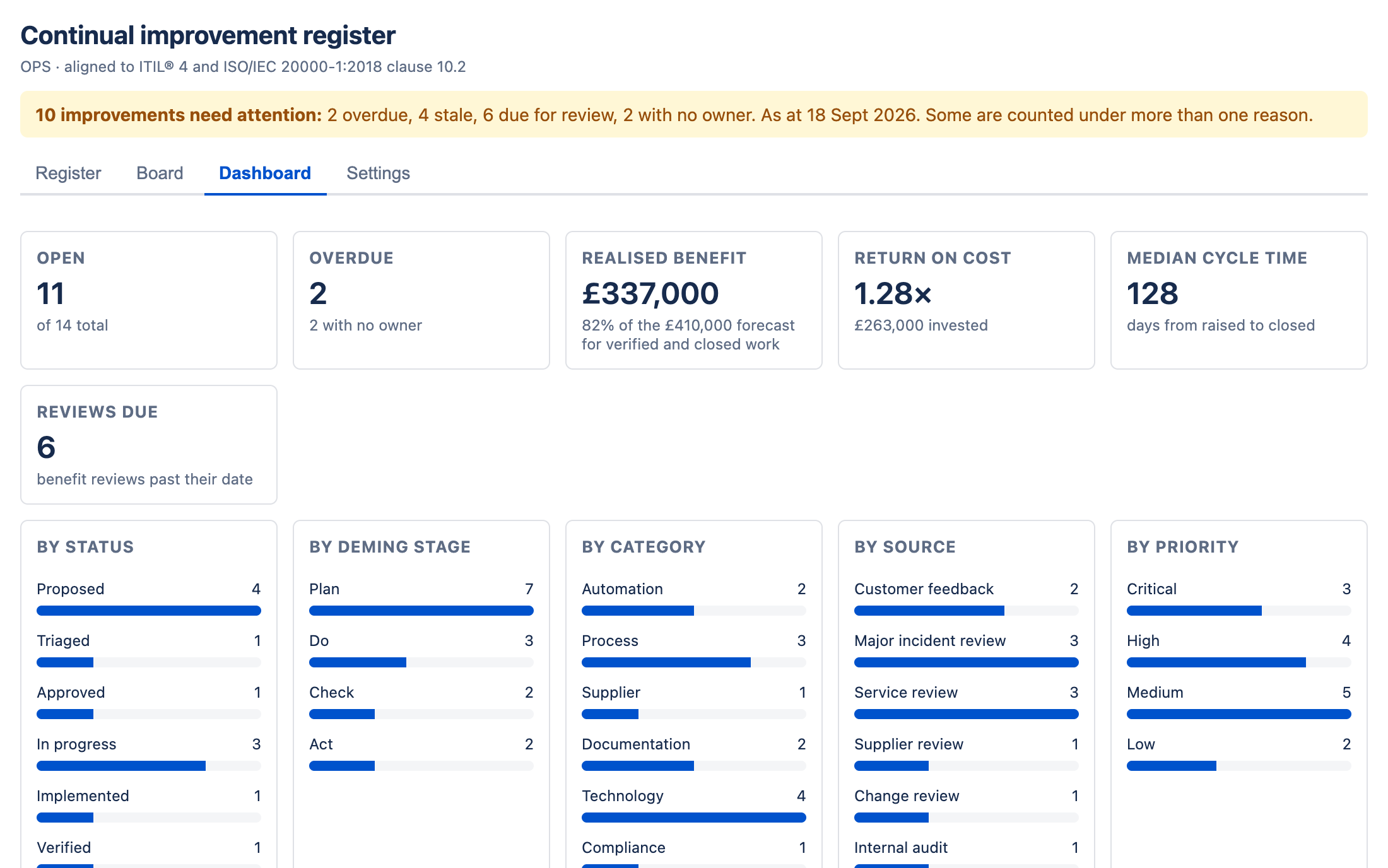Click the OVERDUE summary card
The width and height of the screenshot is (1388, 868).
tap(421, 300)
